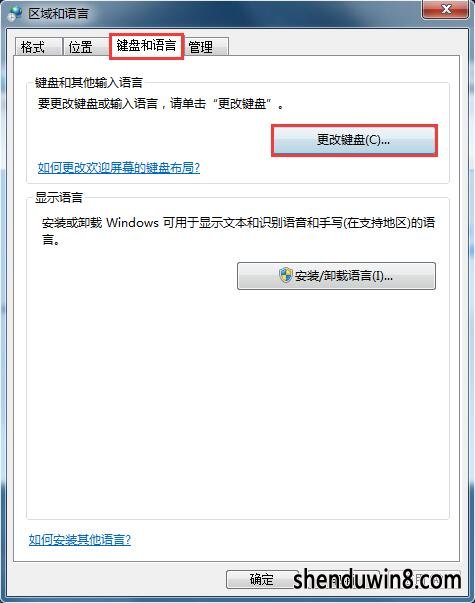Click the shield icon on 安装/卸载语言 button
Image resolution: width=475 pixels, height=603 pixels.
(285, 275)
